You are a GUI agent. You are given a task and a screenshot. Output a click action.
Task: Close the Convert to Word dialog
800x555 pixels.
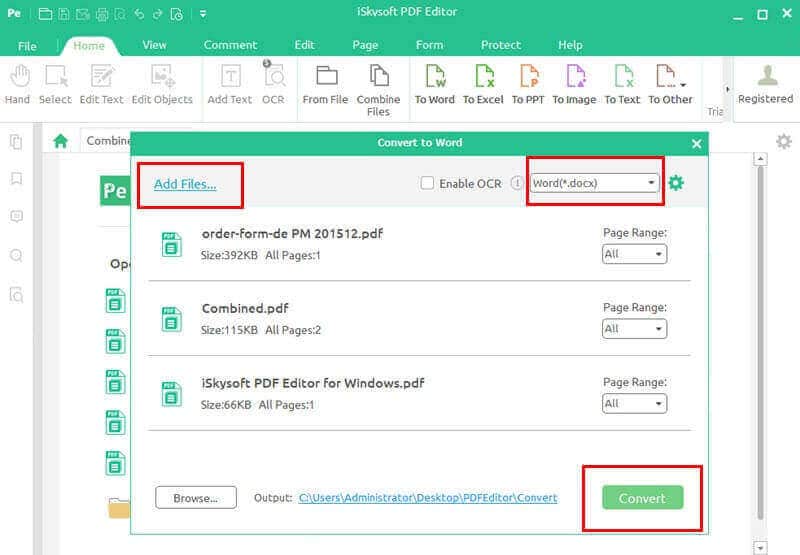(696, 144)
